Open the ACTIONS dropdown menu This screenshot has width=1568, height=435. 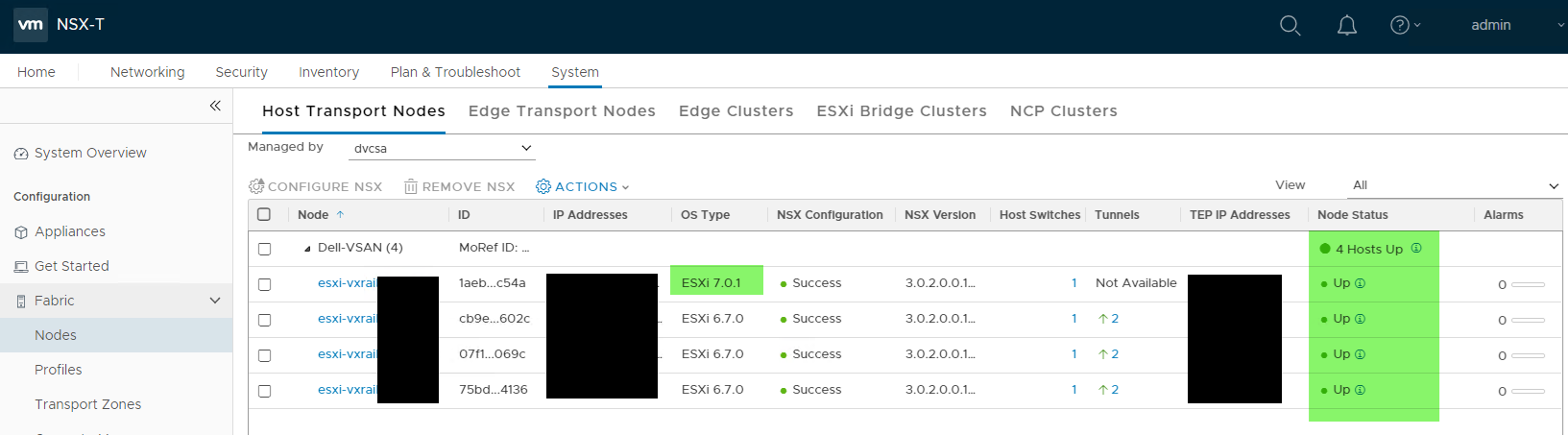tap(583, 186)
